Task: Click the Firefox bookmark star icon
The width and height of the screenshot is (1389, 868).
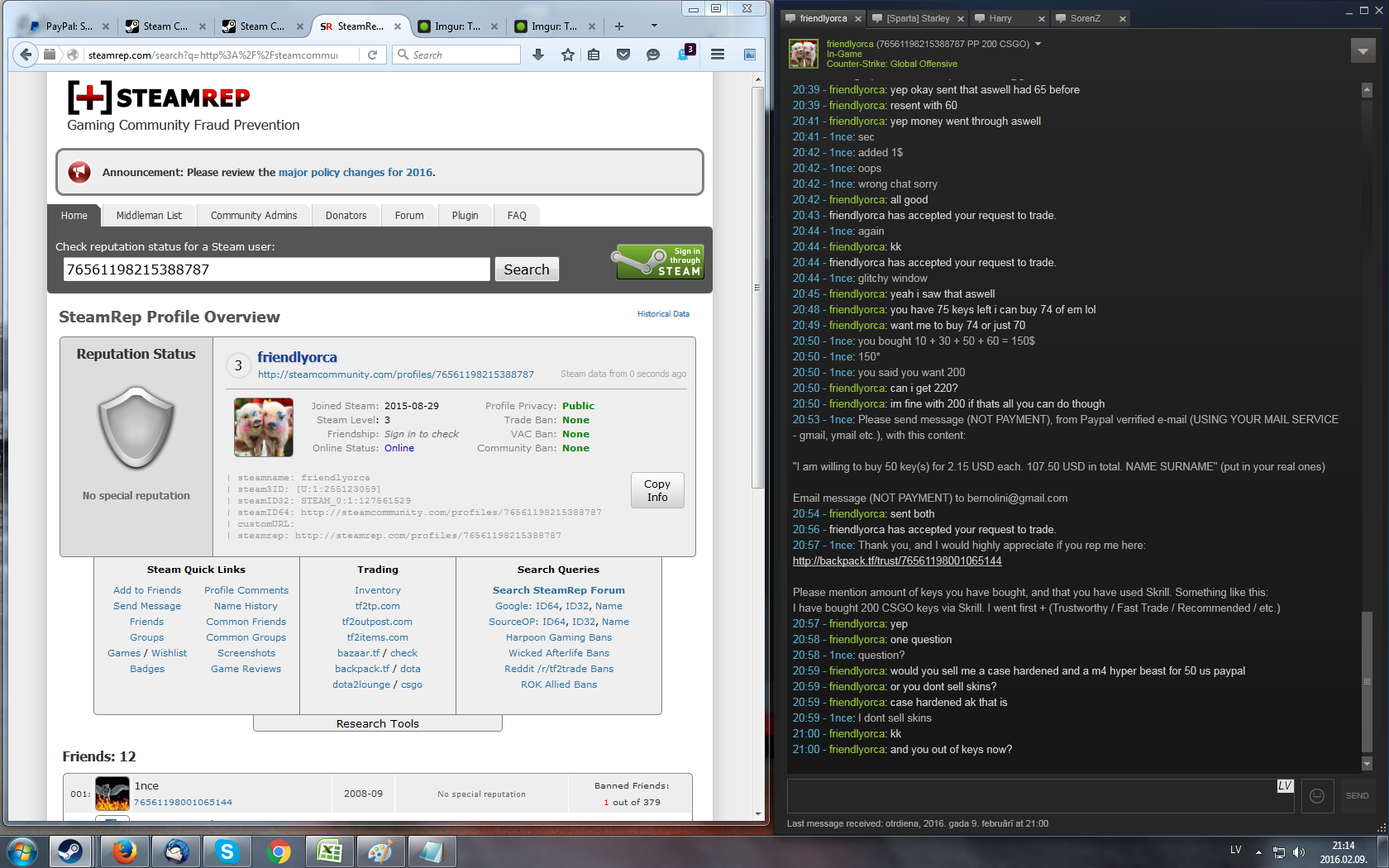Action: (567, 55)
